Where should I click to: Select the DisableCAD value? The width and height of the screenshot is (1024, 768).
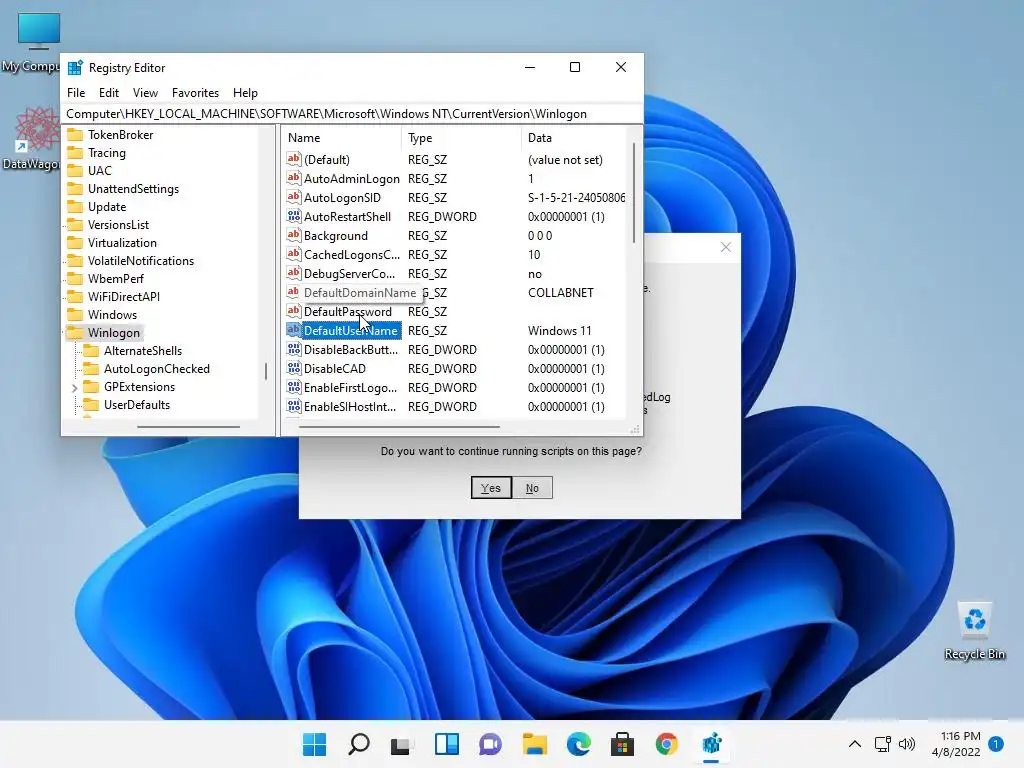[334, 368]
